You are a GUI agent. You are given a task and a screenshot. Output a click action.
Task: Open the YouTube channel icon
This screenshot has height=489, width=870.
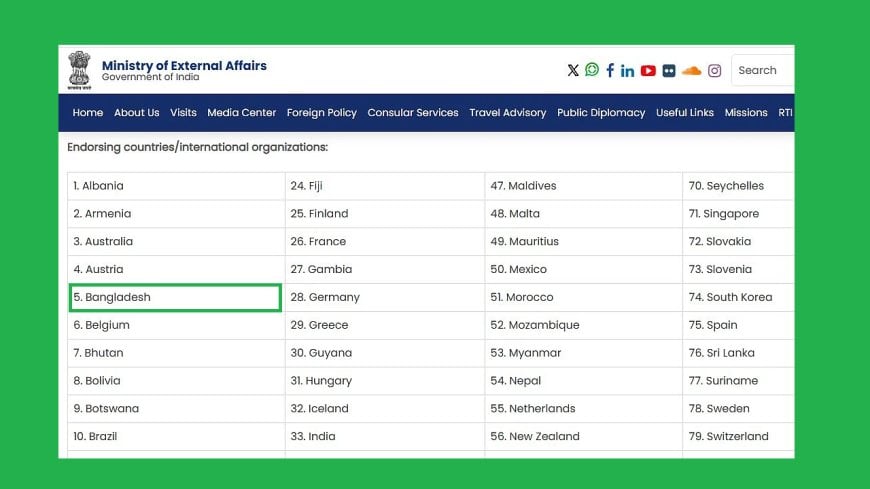click(x=648, y=71)
